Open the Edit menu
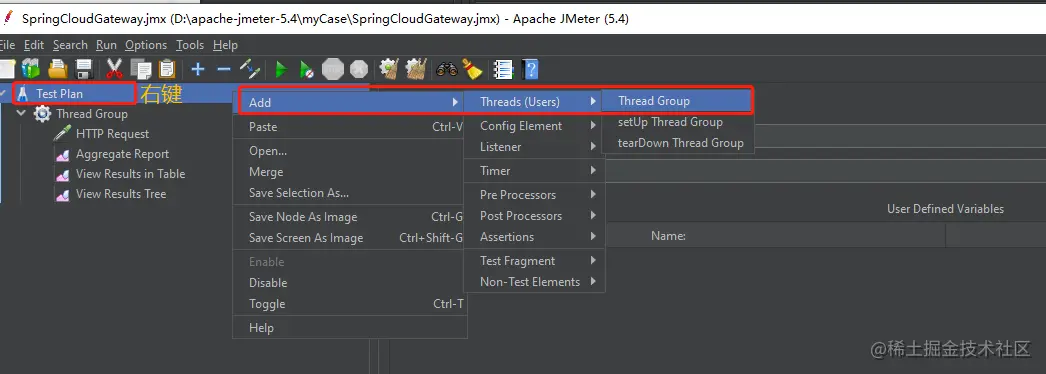Screen dimensions: 1046x374 [33, 45]
